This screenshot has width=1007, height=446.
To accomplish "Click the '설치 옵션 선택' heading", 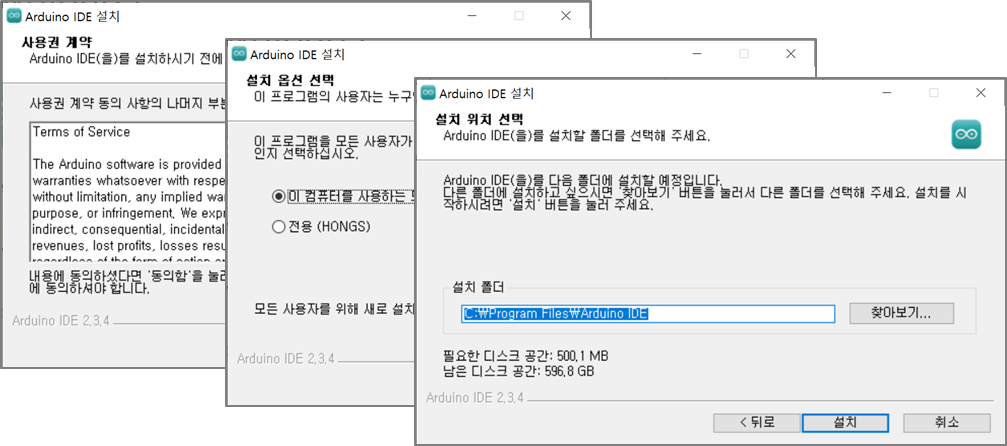I will tap(290, 81).
